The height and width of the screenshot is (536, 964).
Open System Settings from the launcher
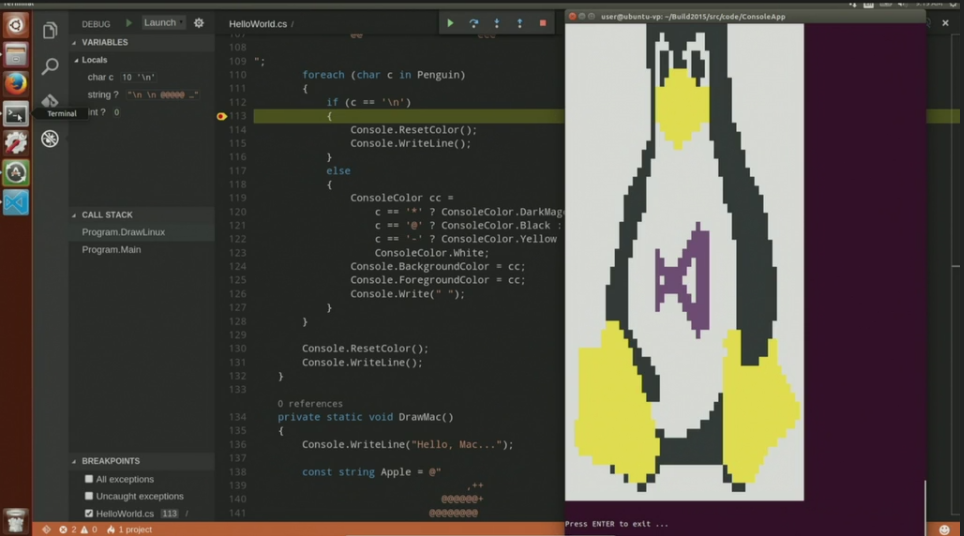click(x=16, y=143)
